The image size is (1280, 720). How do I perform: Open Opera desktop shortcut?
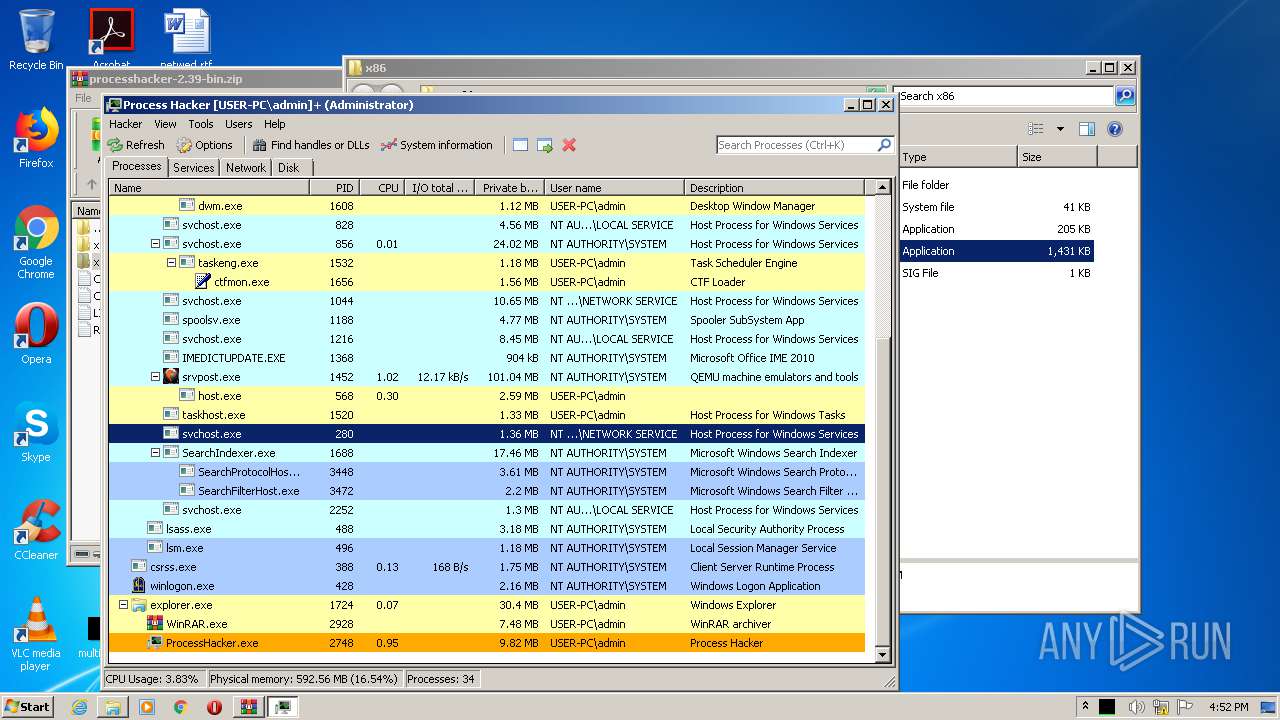(36, 334)
